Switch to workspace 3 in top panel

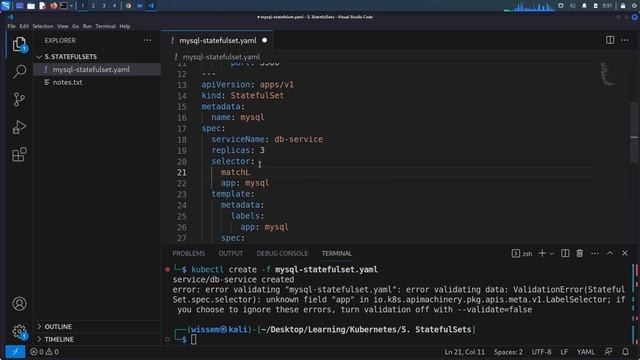104,6
